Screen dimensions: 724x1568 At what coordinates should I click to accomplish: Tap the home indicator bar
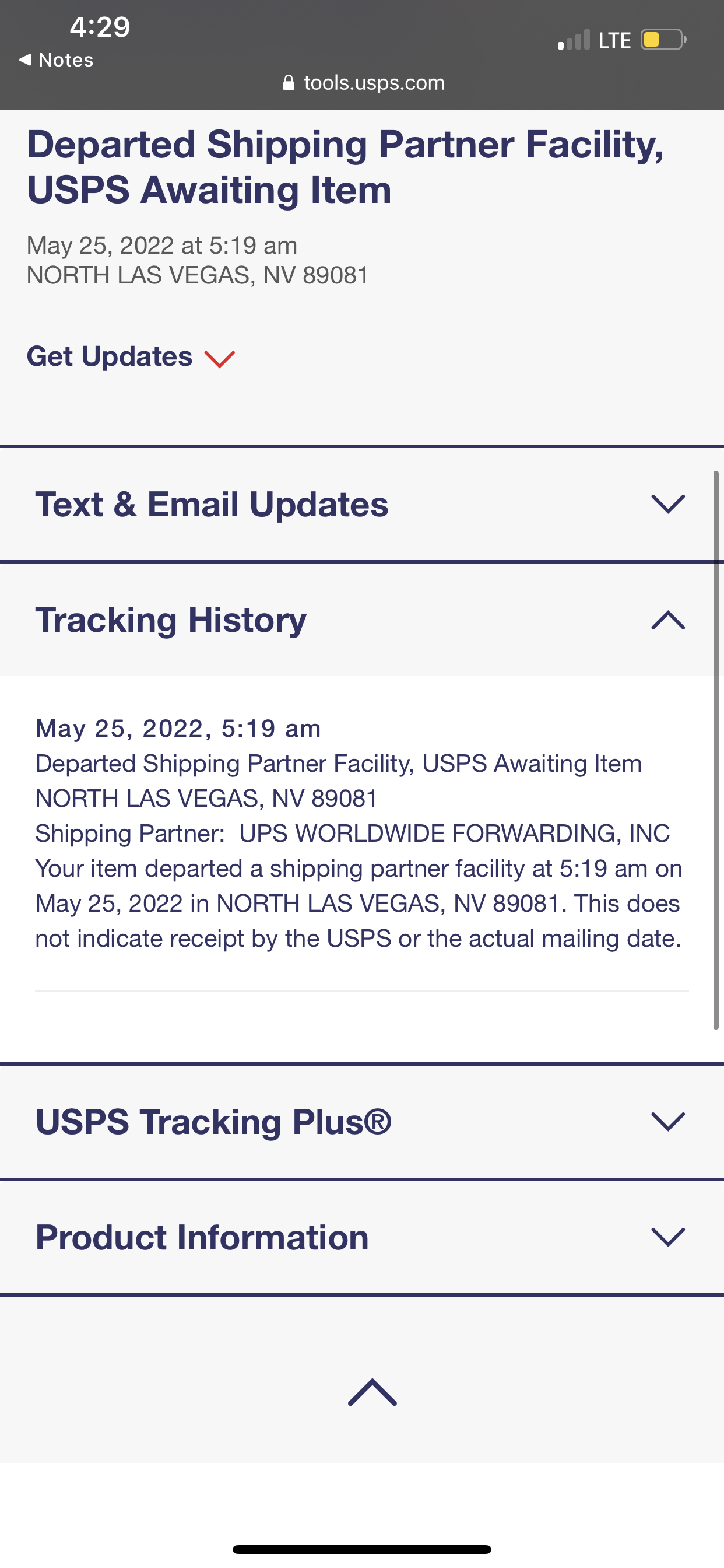pyautogui.click(x=362, y=1549)
